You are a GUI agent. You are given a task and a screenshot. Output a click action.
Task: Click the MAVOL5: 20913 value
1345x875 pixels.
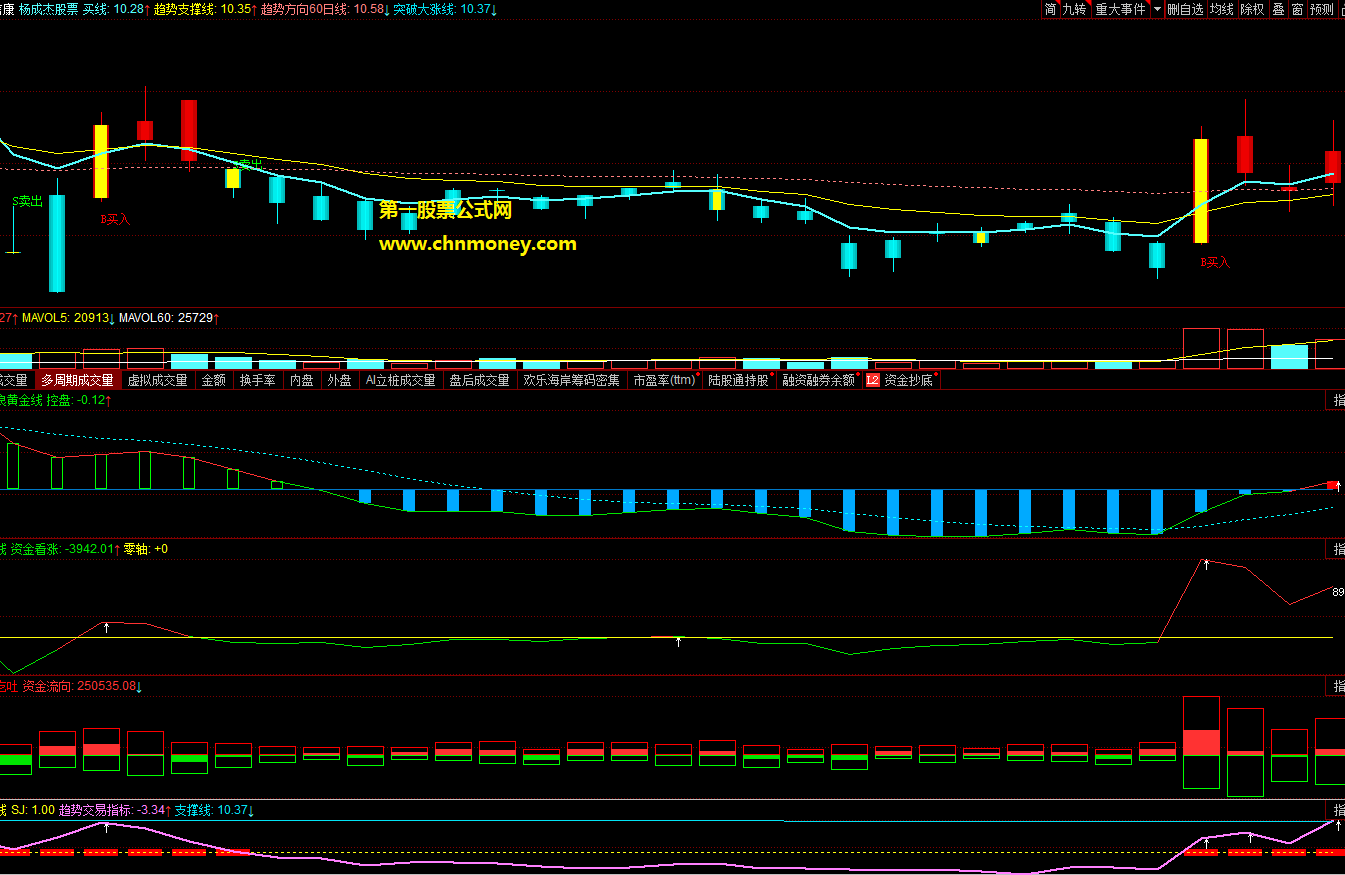click(x=69, y=318)
